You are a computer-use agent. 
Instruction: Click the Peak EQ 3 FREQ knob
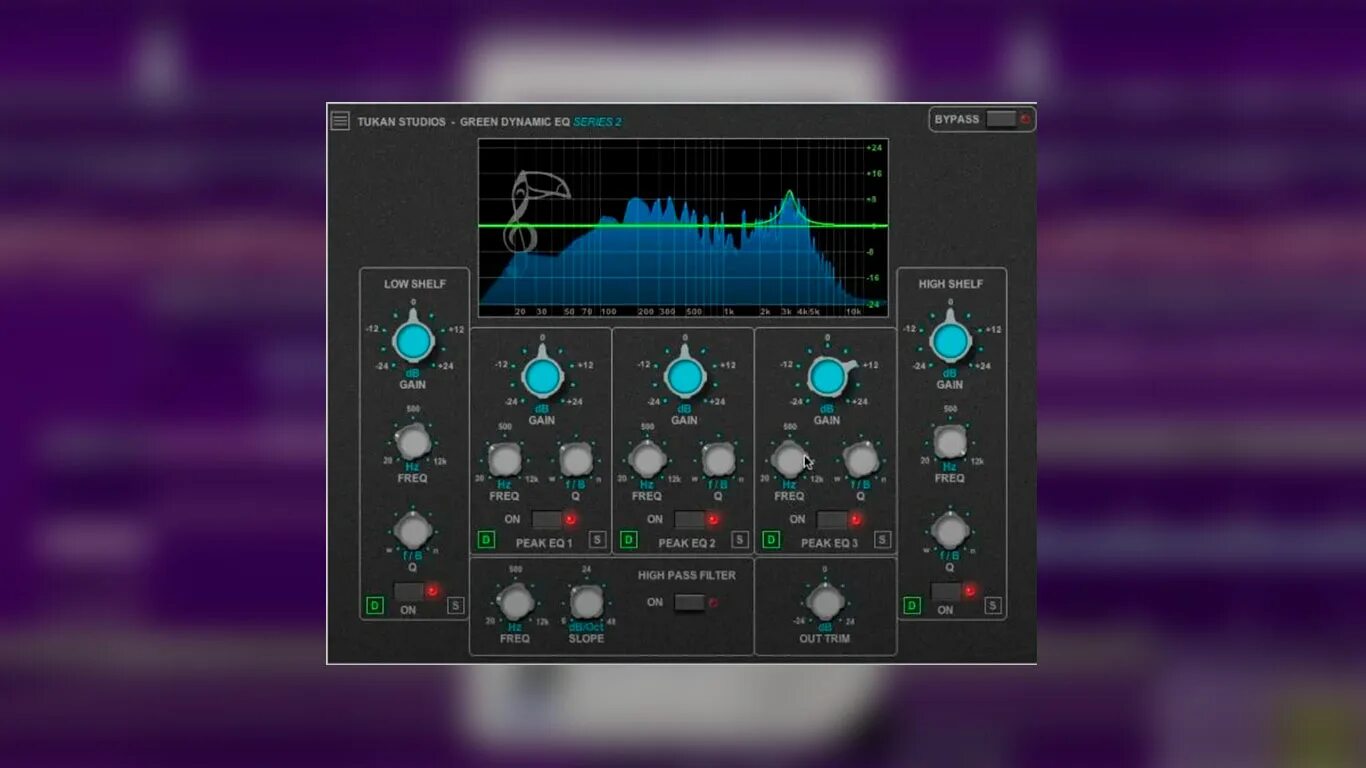(x=790, y=460)
